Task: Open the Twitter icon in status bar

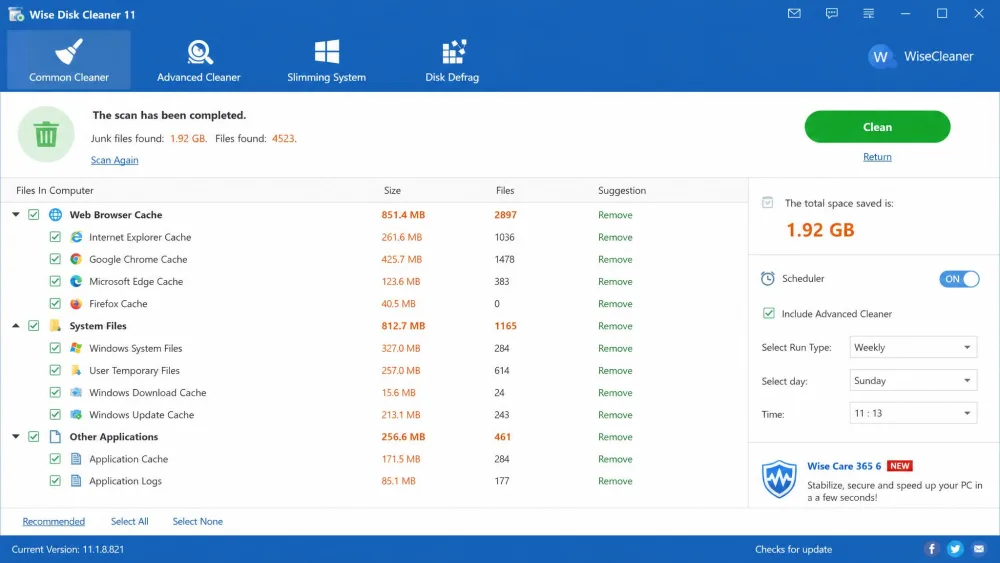Action: pos(955,549)
